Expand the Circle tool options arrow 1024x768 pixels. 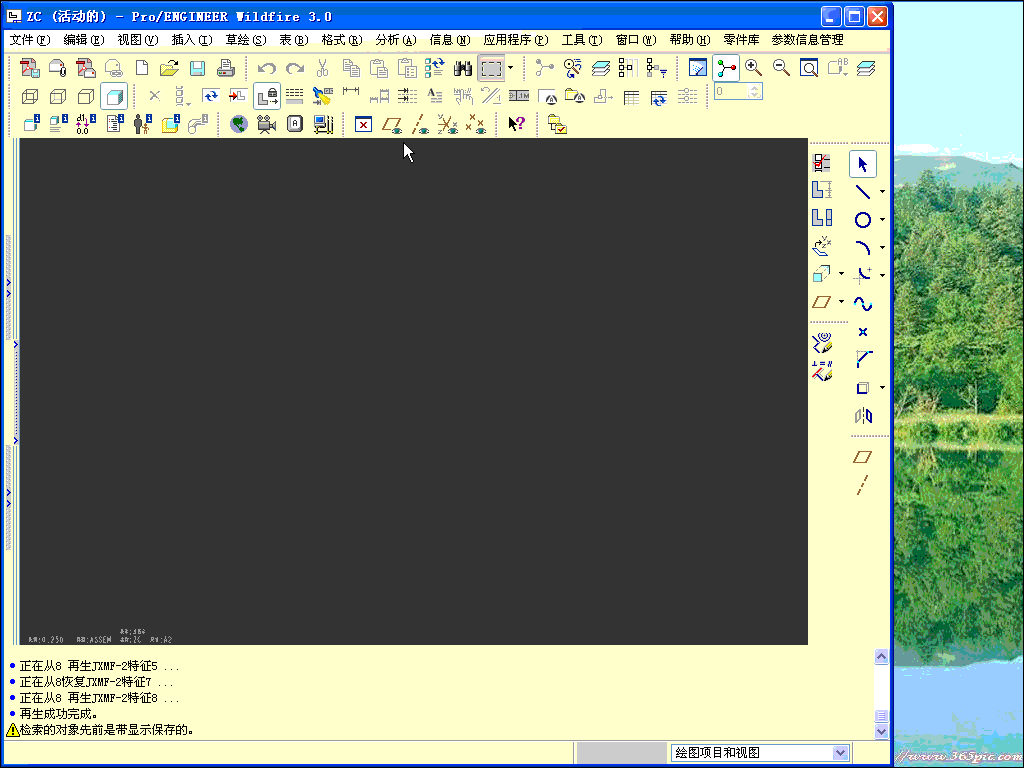click(881, 219)
